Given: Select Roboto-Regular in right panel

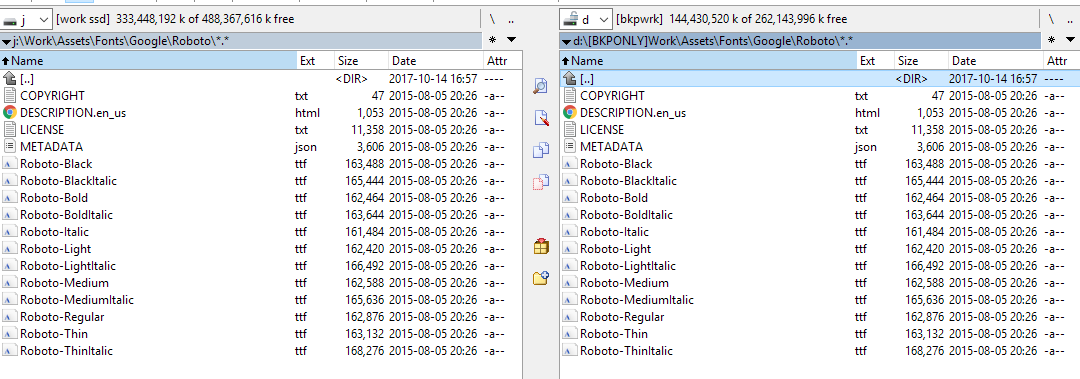Looking at the screenshot, I should pyautogui.click(x=622, y=316).
